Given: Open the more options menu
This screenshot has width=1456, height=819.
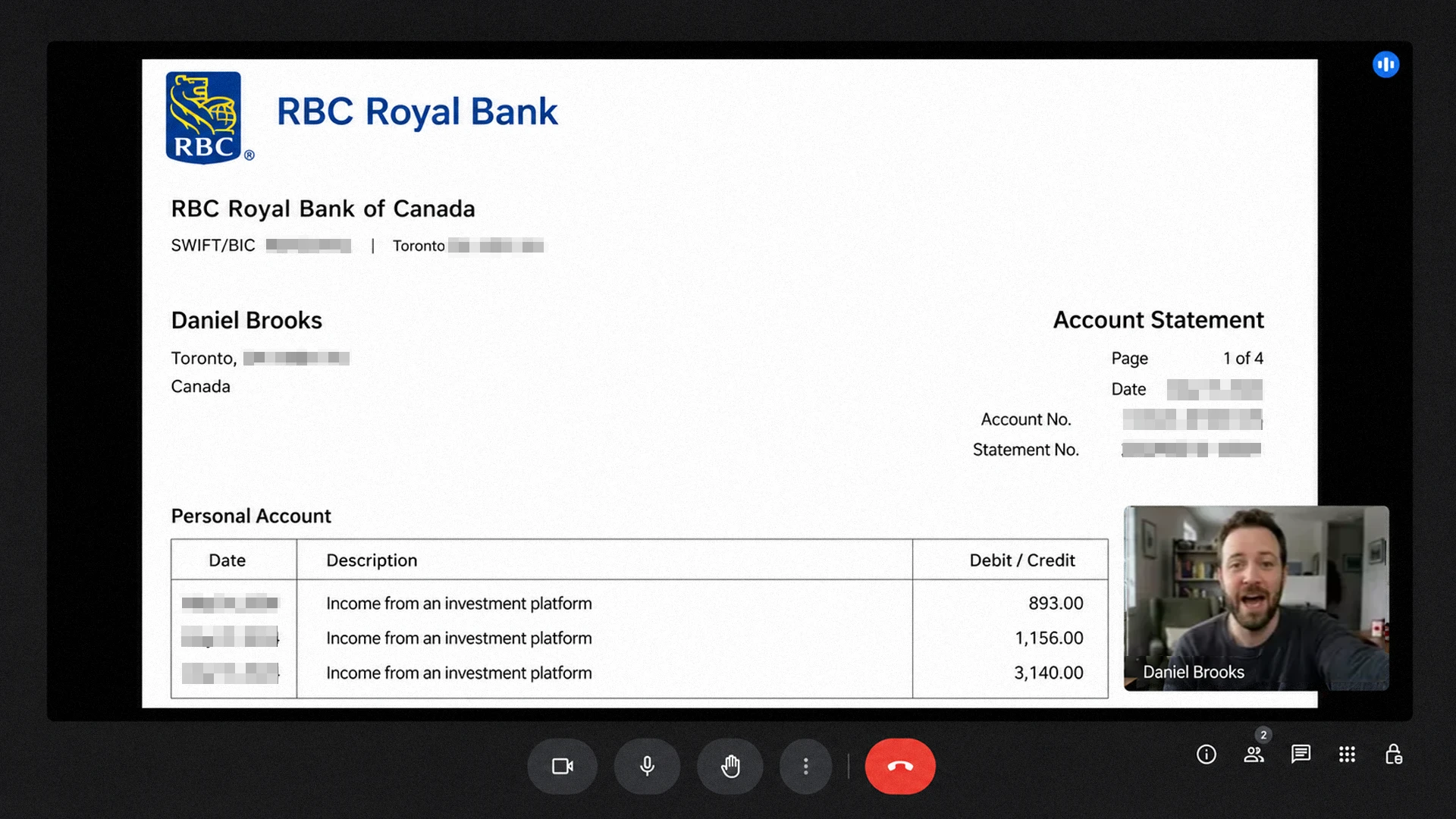Looking at the screenshot, I should (805, 767).
